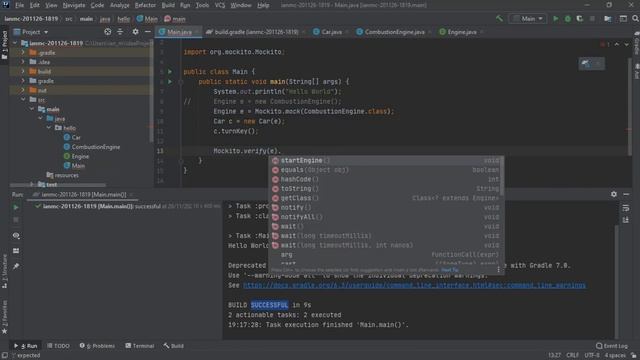This screenshot has height=360, width=640.
Task: Click the Project tree horizontal scrollbar
Action: pyautogui.click(x=57, y=185)
